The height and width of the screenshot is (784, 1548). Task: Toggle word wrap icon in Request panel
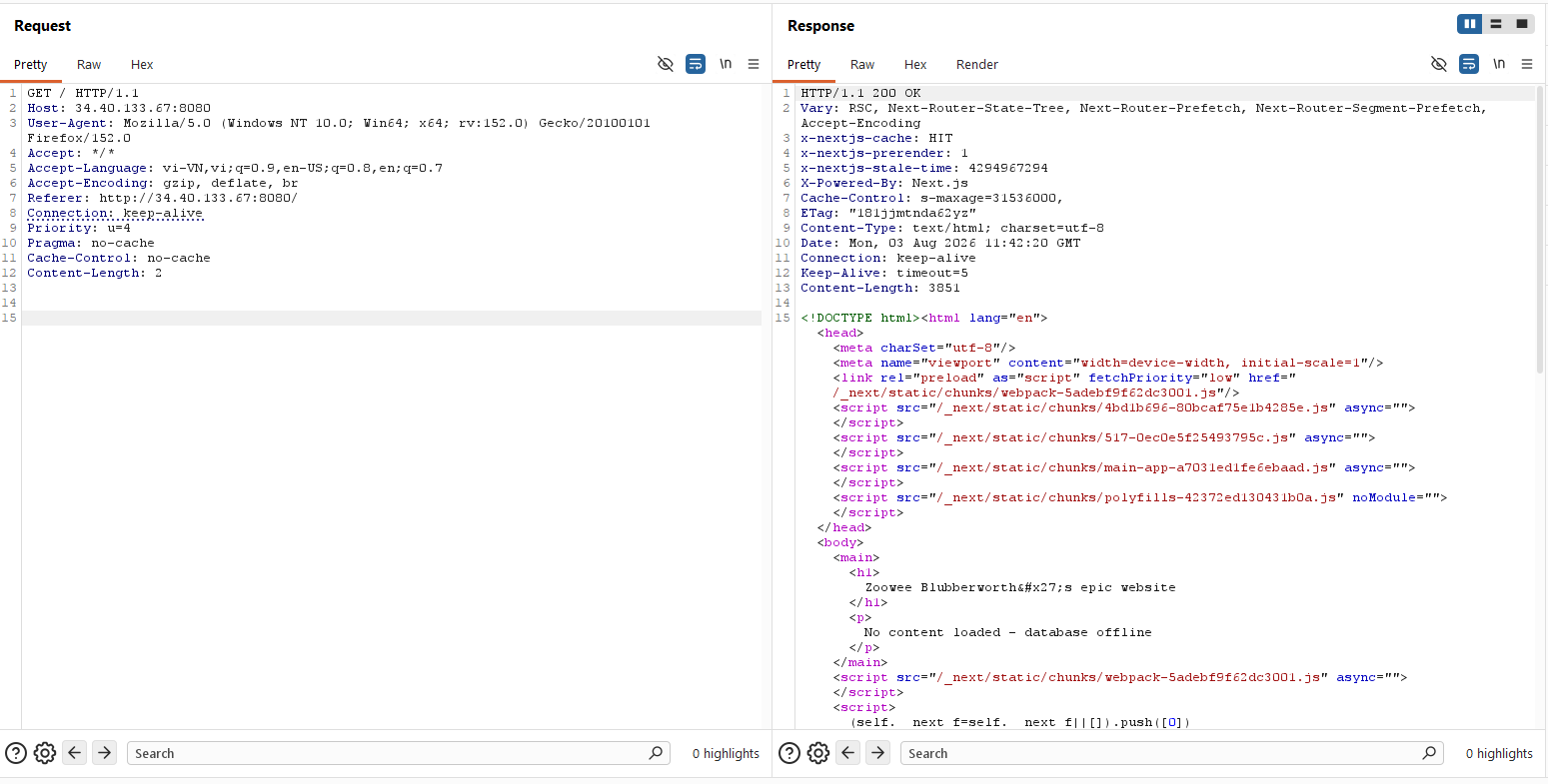pos(696,64)
